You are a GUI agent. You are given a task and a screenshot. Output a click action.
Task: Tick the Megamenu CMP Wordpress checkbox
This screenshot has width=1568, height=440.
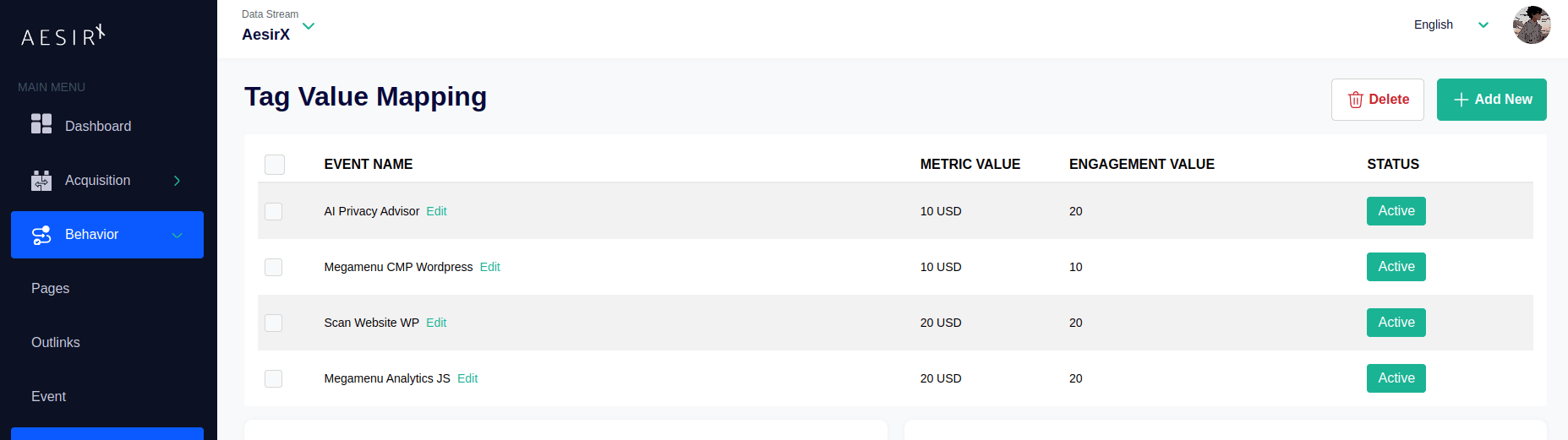click(x=274, y=267)
